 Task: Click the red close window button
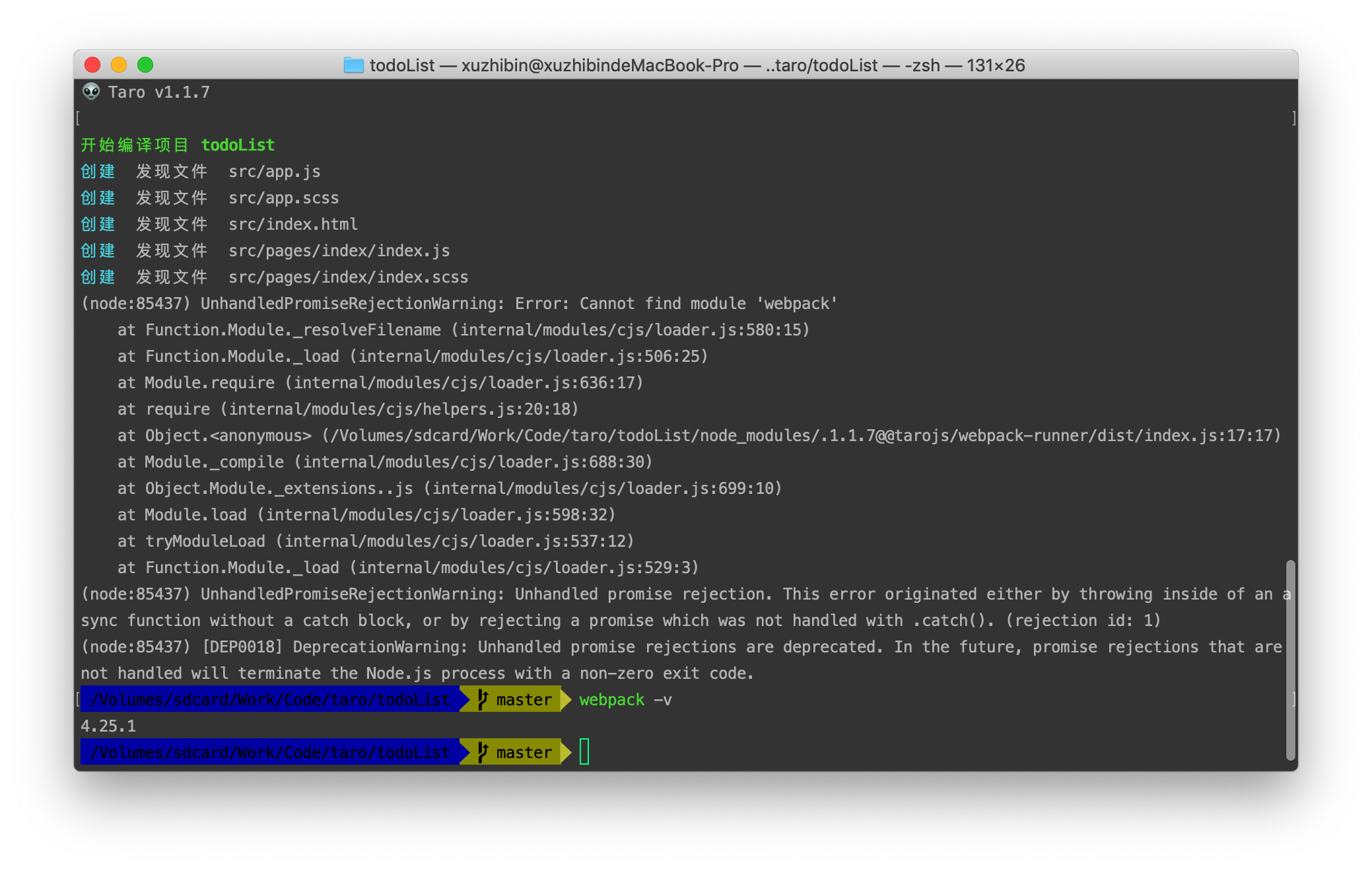(92, 65)
